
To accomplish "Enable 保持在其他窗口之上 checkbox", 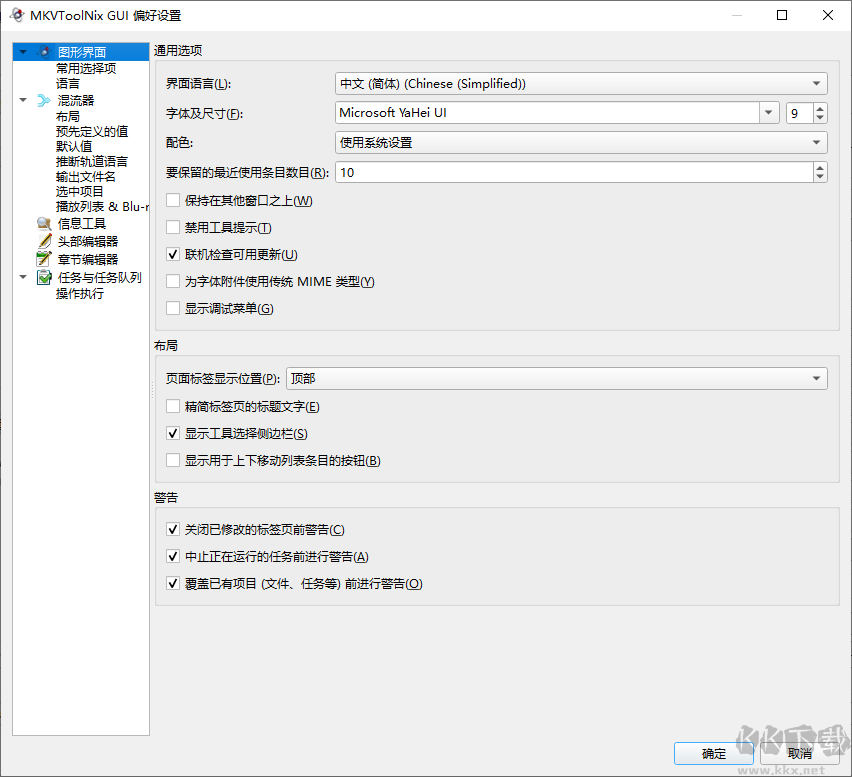I will point(173,200).
